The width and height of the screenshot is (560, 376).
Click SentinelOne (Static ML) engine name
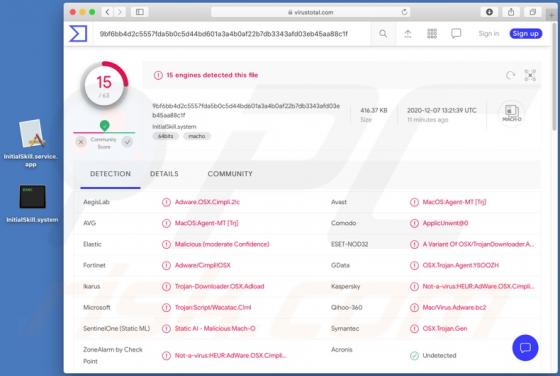pyautogui.click(x=116, y=329)
